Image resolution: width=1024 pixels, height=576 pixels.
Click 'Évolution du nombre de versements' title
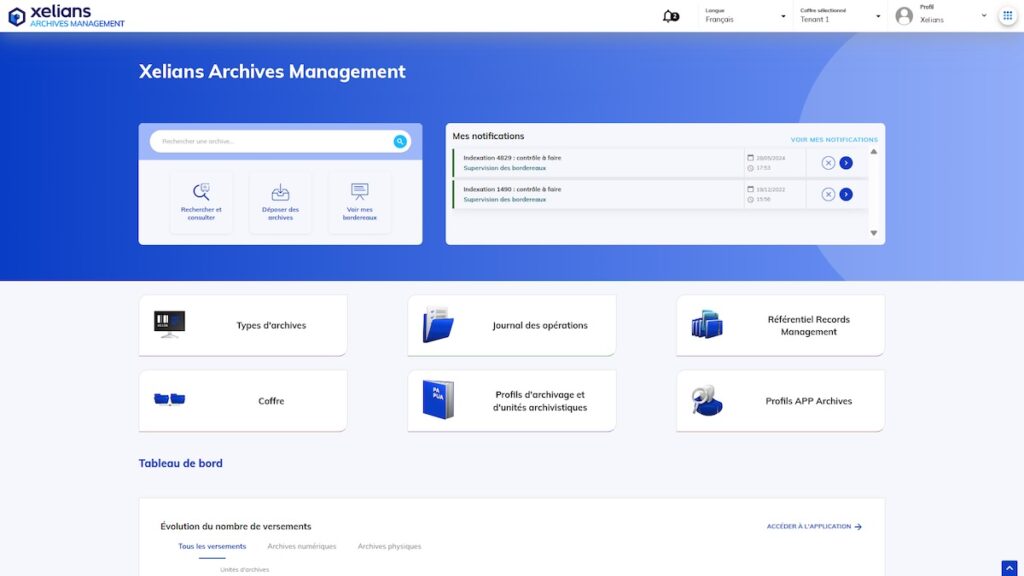pos(236,526)
